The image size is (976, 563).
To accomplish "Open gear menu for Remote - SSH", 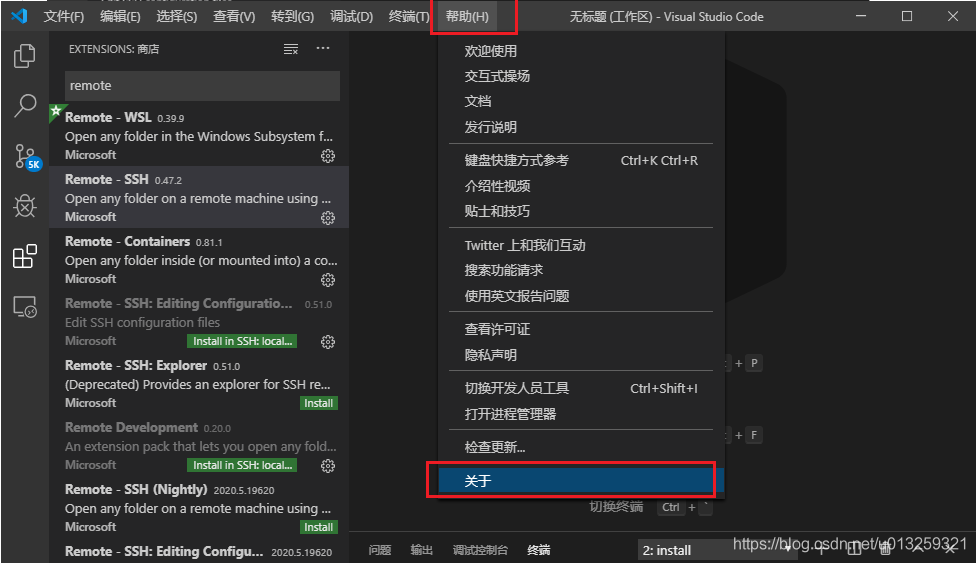I will pyautogui.click(x=327, y=218).
